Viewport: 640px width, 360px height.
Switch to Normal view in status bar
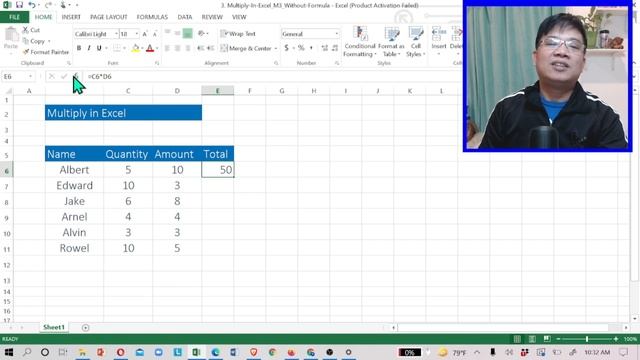point(517,339)
